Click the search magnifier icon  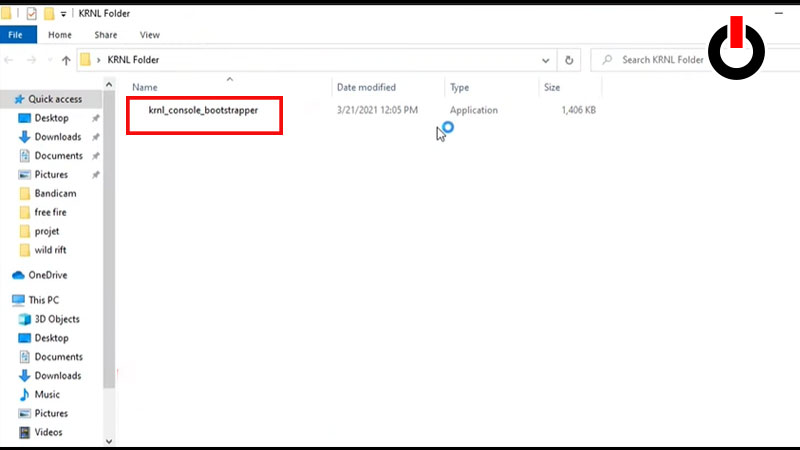pyautogui.click(x=607, y=60)
